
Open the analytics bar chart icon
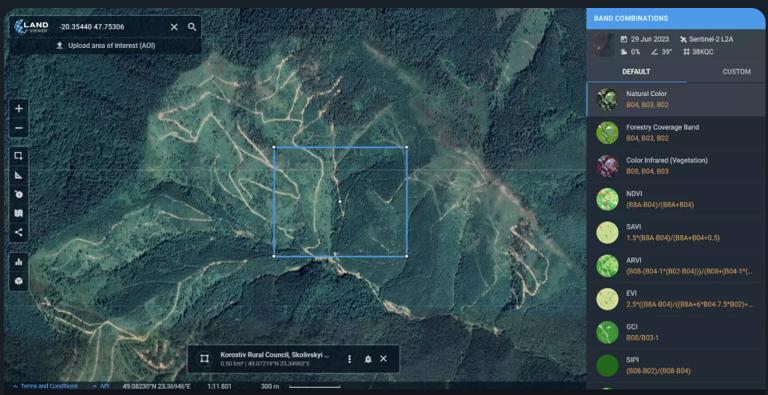pos(19,262)
